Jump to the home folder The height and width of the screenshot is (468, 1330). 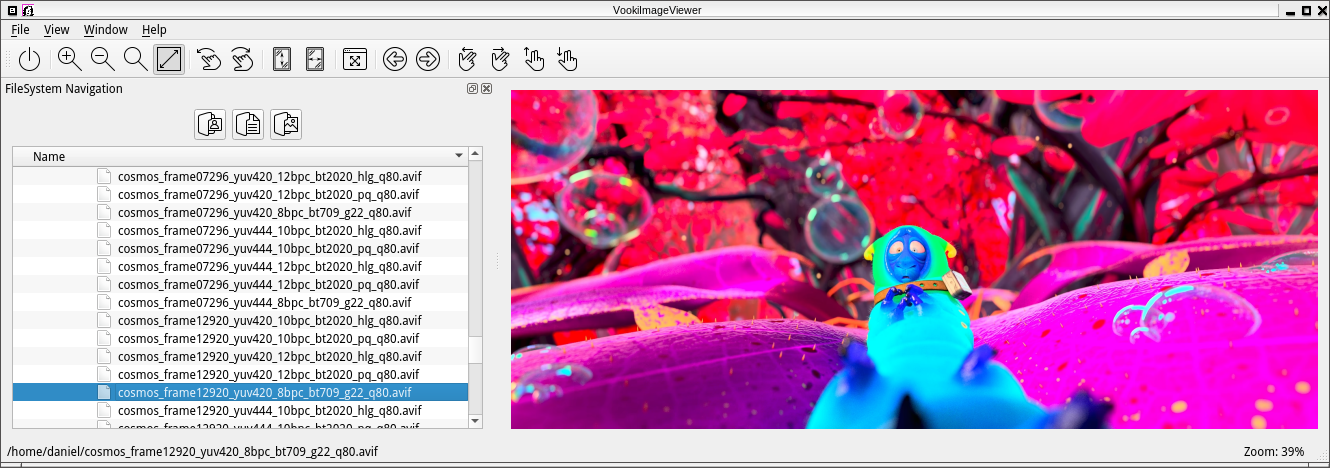pos(210,124)
